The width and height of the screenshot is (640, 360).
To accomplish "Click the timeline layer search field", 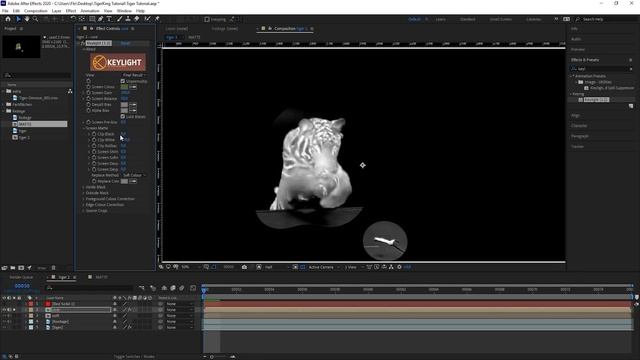I will [89, 288].
